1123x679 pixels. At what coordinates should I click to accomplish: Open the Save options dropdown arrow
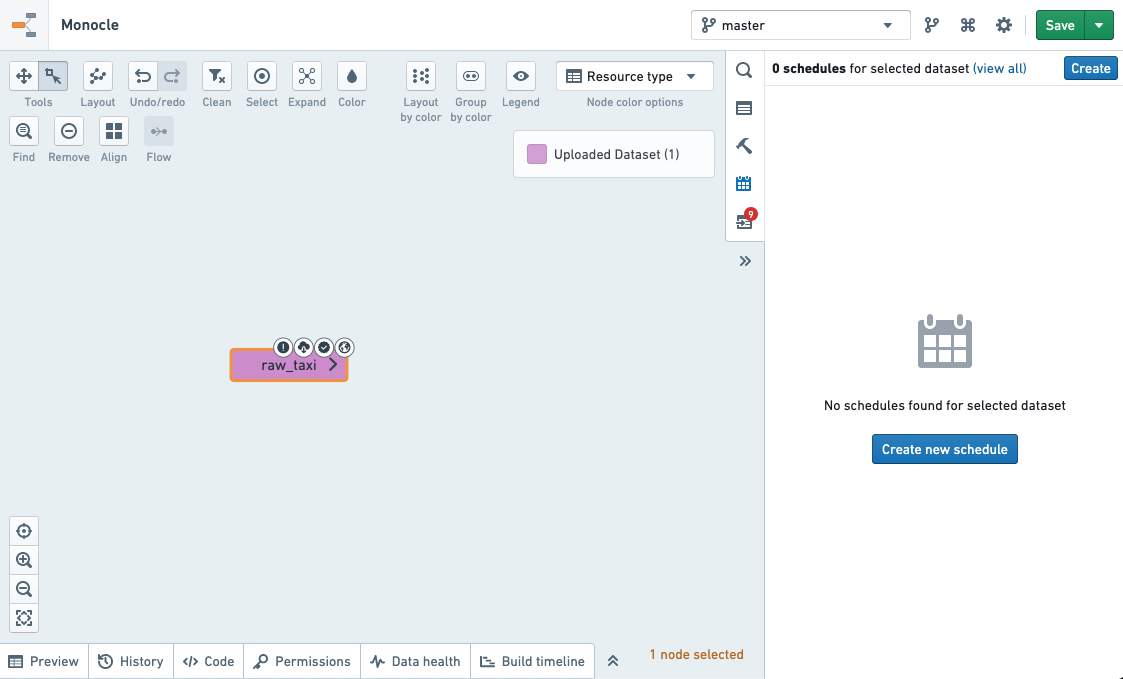[x=1099, y=25]
